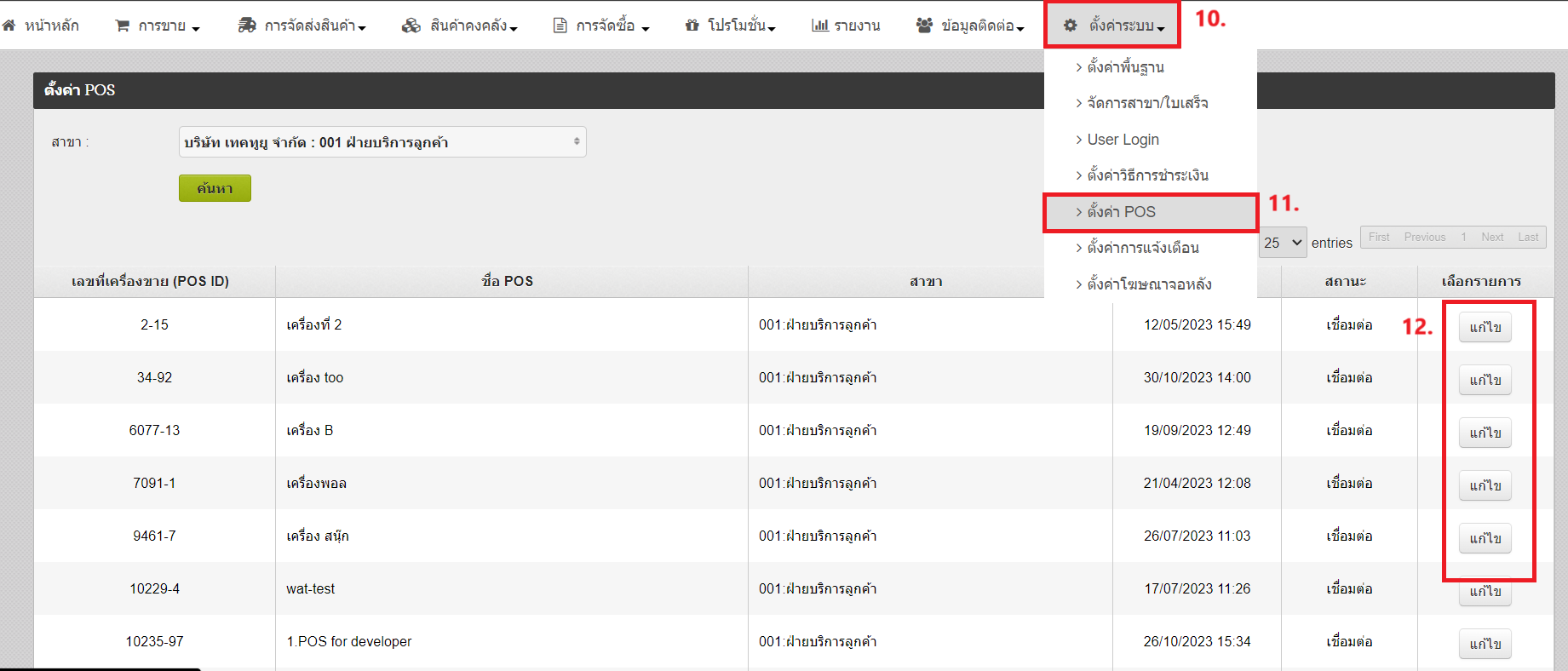This screenshot has width=1568, height=671.
Task: Click the เครื่อง สนุ๊ก POS name
Action: point(318,536)
